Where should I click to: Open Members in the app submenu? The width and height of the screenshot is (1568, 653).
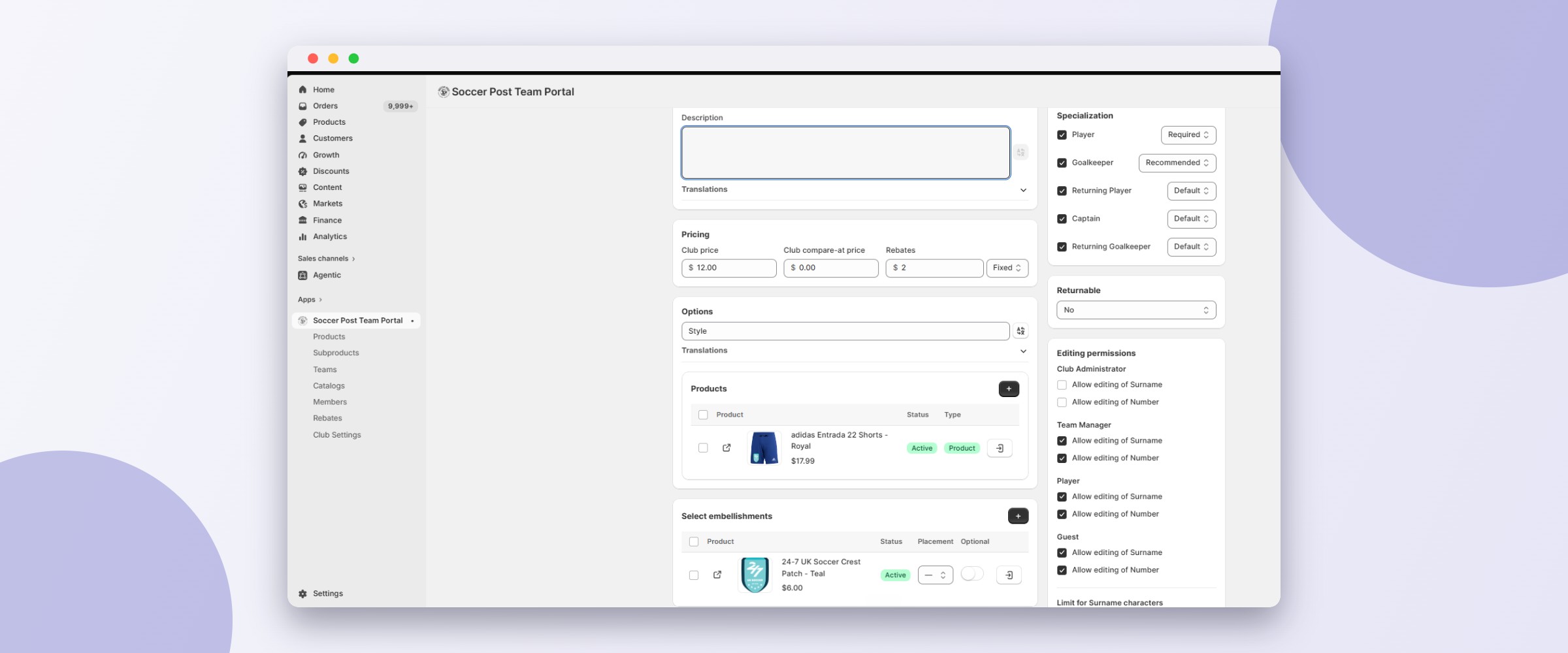(330, 402)
